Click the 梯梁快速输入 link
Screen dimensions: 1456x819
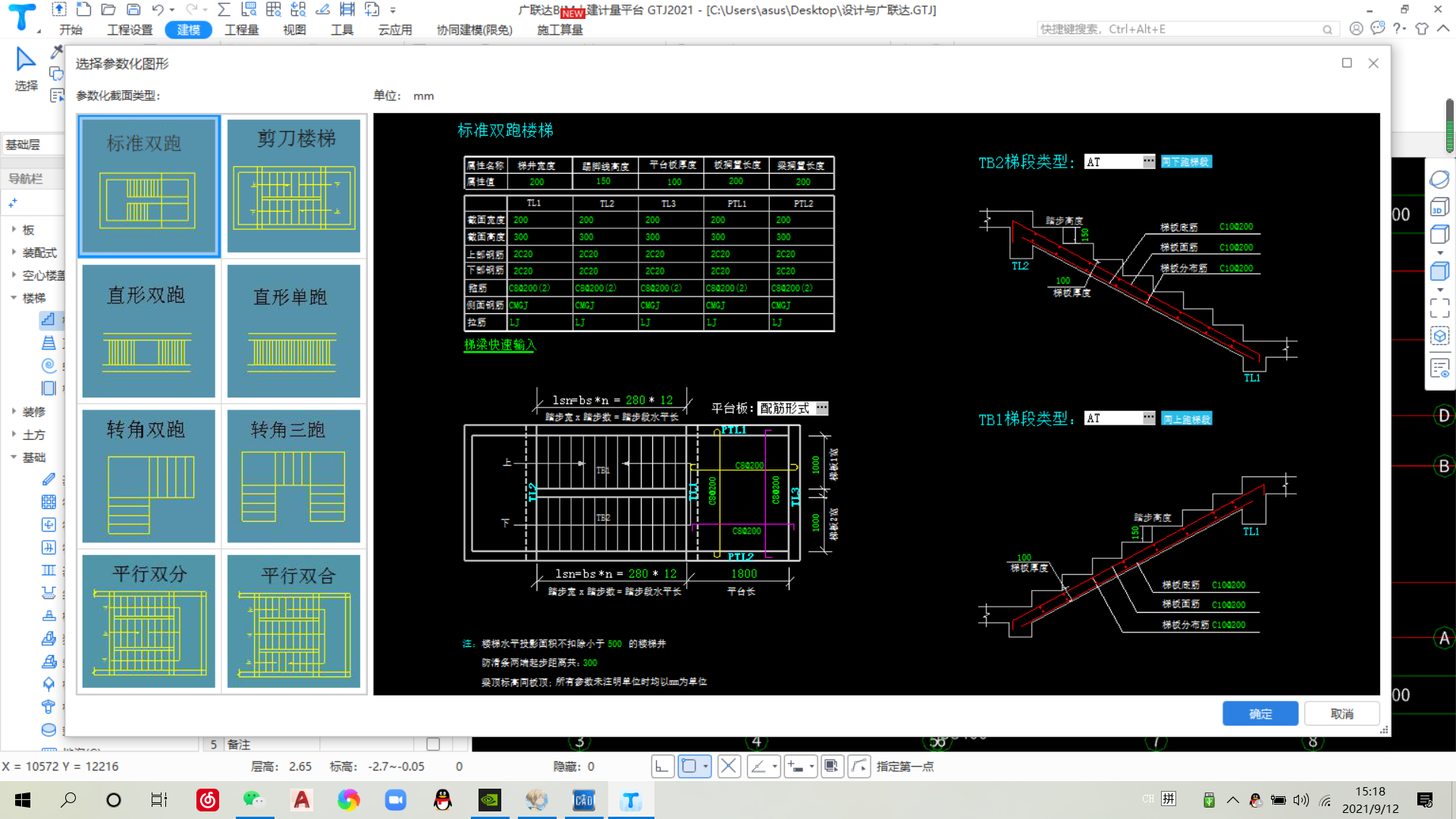[500, 344]
